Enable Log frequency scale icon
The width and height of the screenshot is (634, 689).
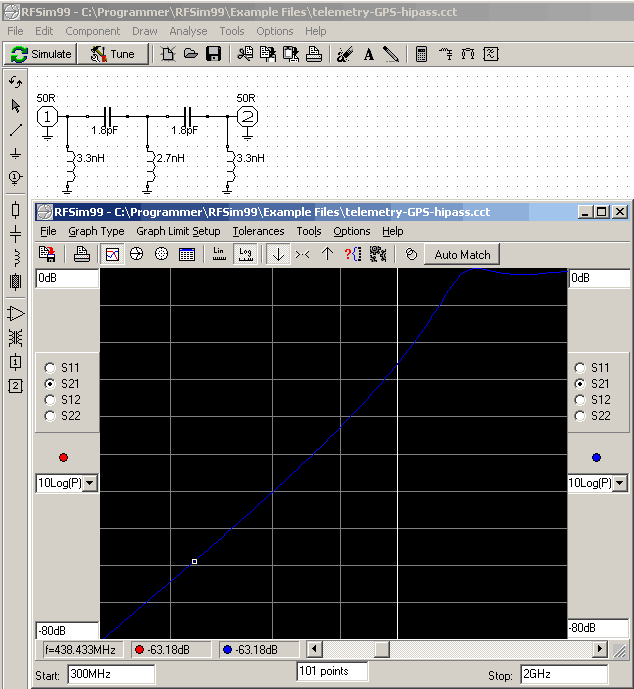245,254
